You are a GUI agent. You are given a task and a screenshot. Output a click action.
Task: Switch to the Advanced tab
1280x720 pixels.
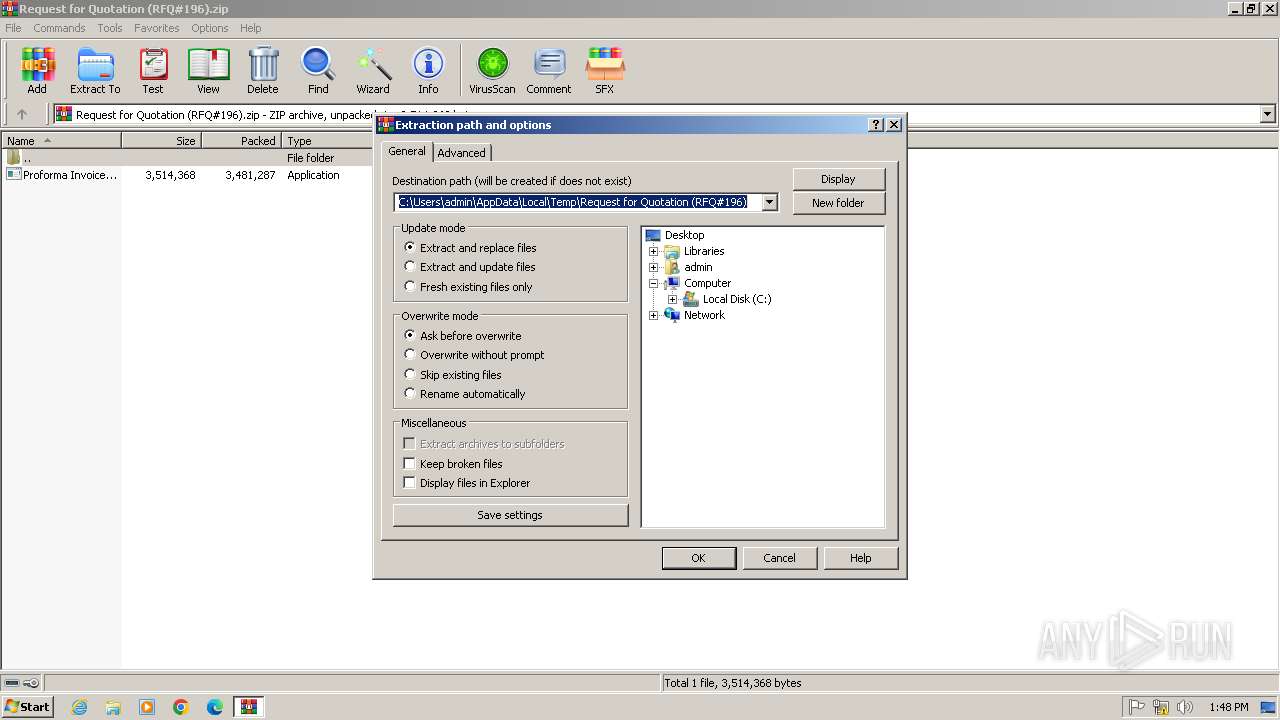[461, 153]
